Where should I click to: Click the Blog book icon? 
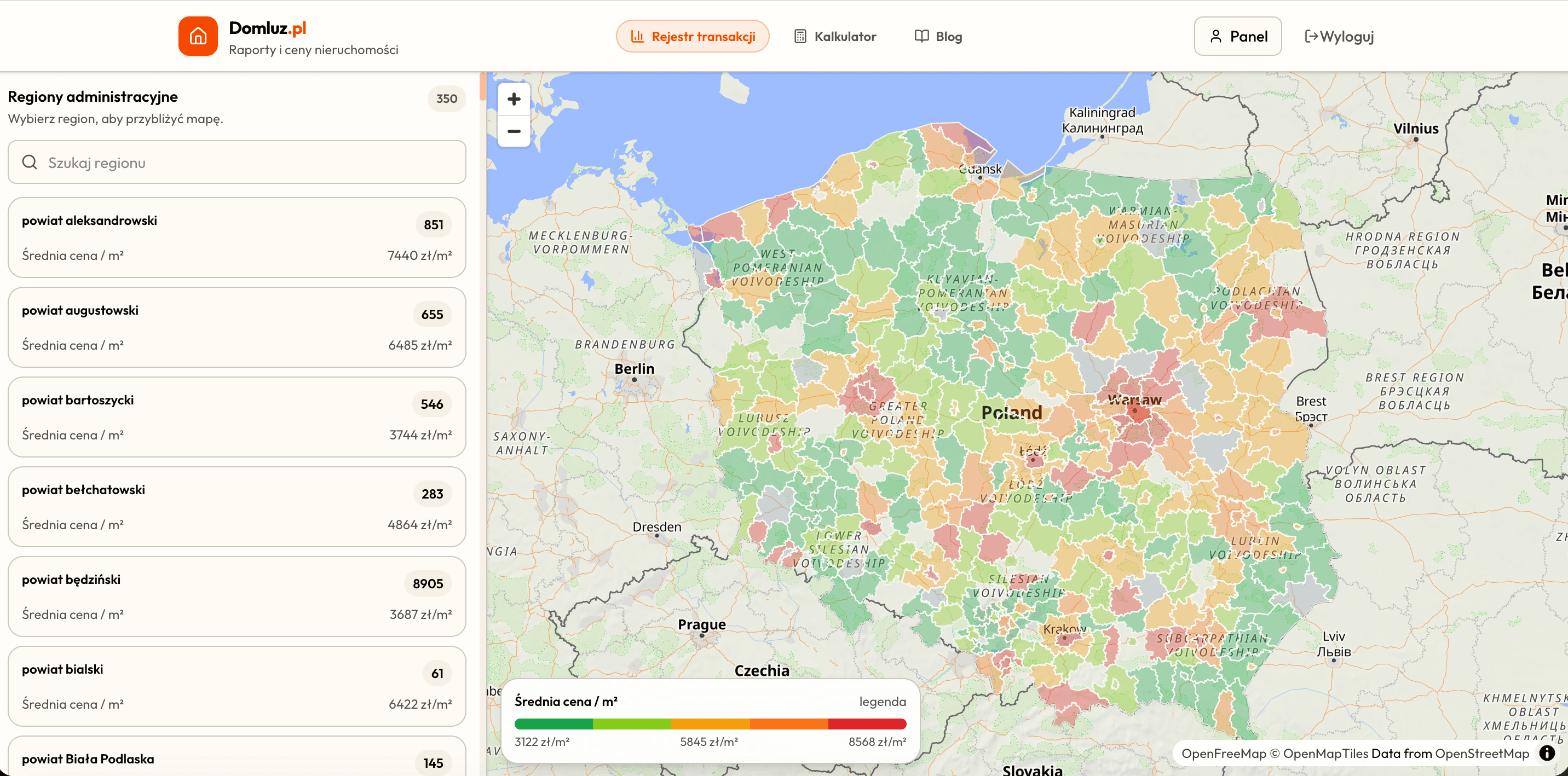[x=921, y=36]
